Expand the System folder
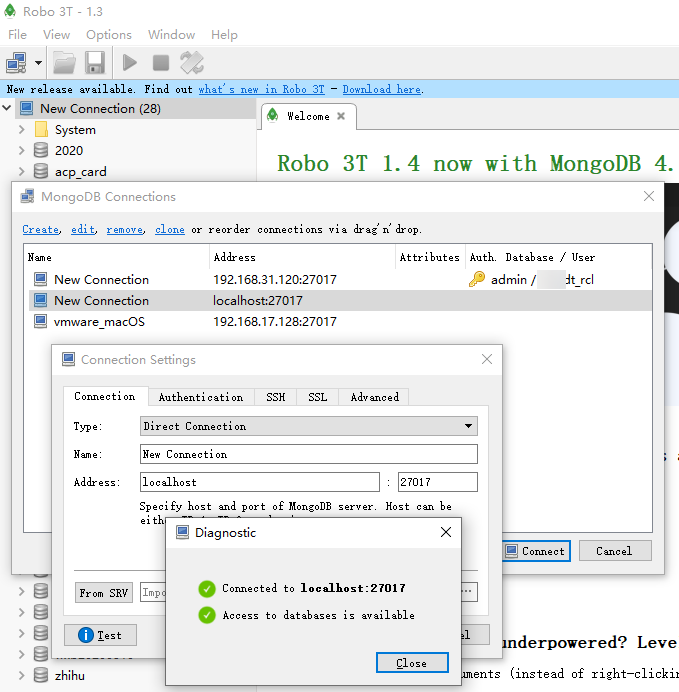 22,129
